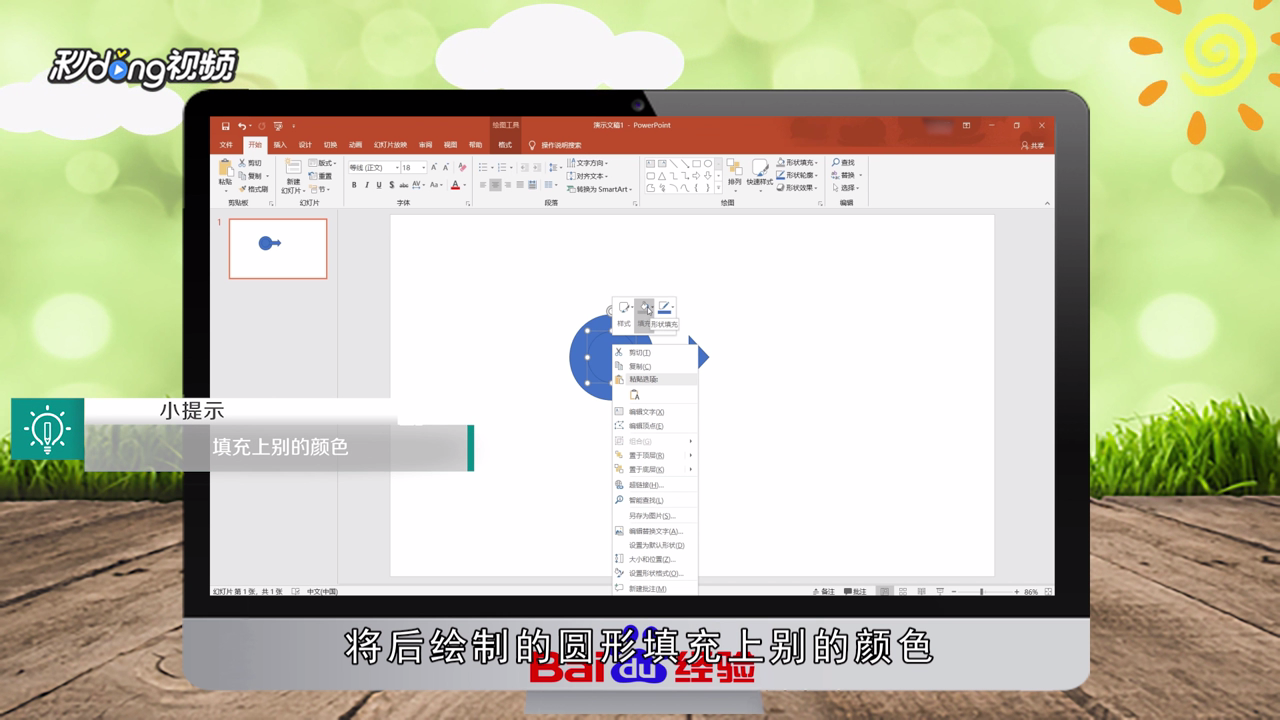This screenshot has width=1280, height=720.
Task: Select the triangle shape in shapes gallery
Action: pos(661,176)
